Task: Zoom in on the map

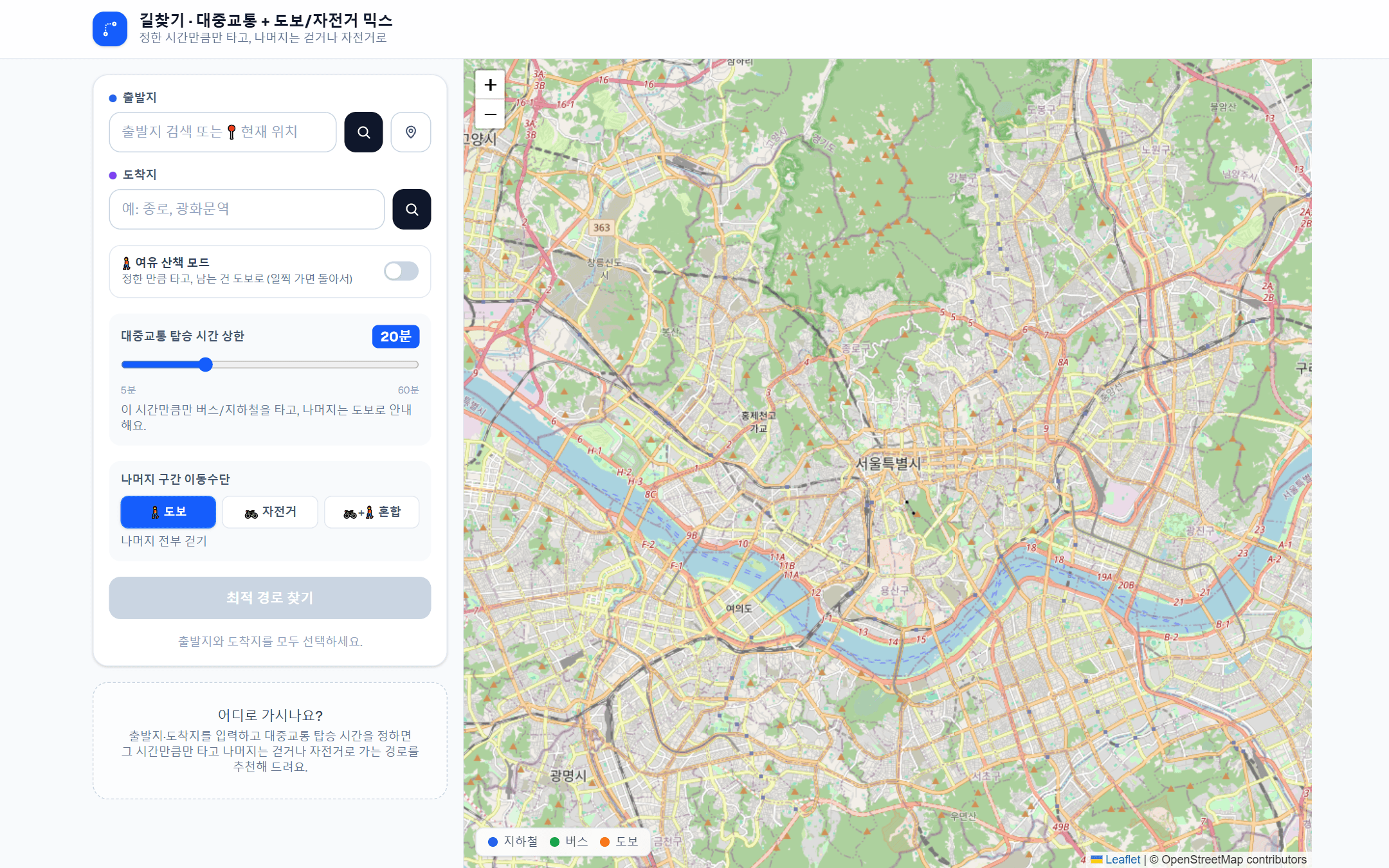Action: (490, 85)
